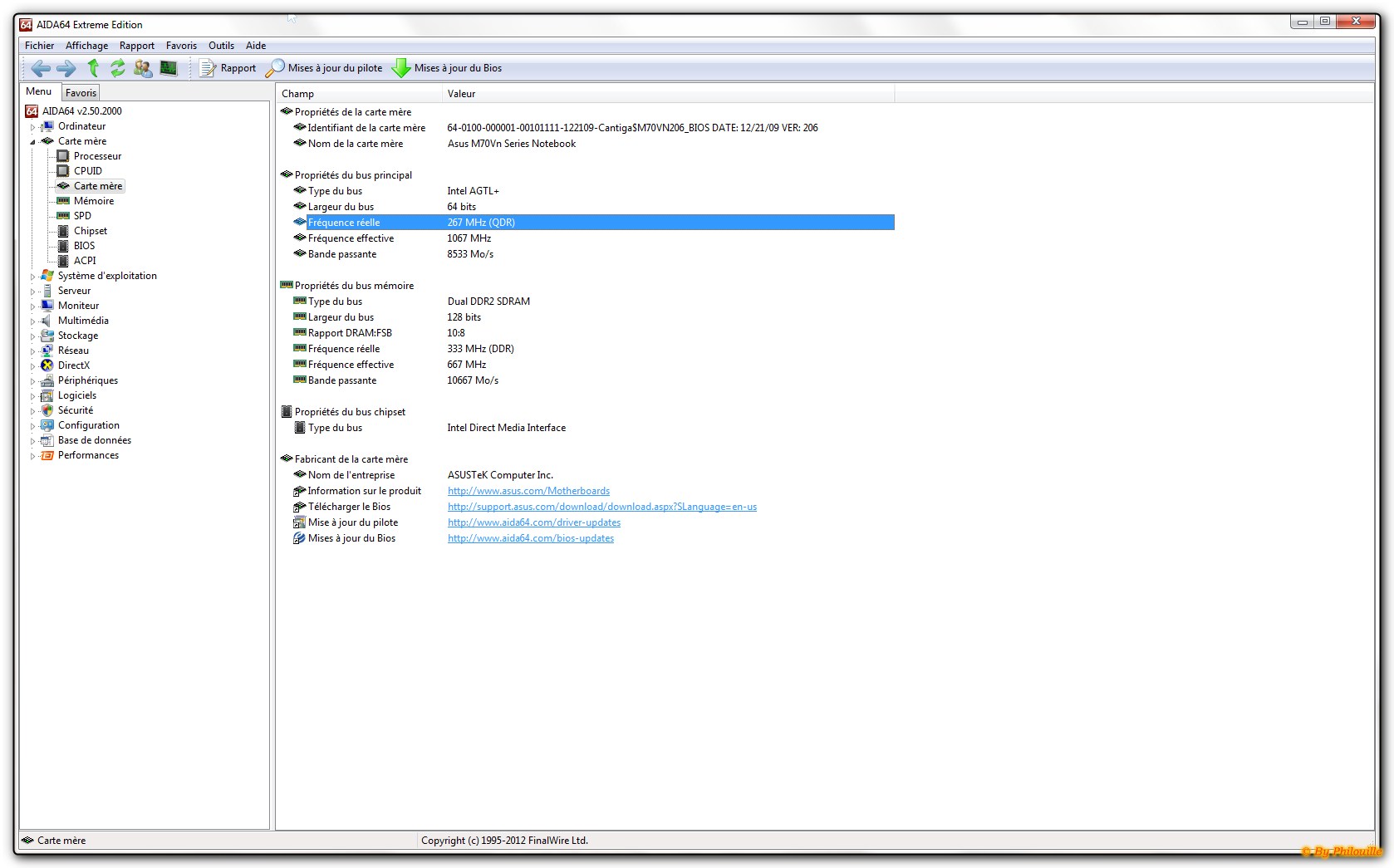This screenshot has height=868, width=1394.
Task: Expand the Ordinateur tree node
Action: click(33, 127)
